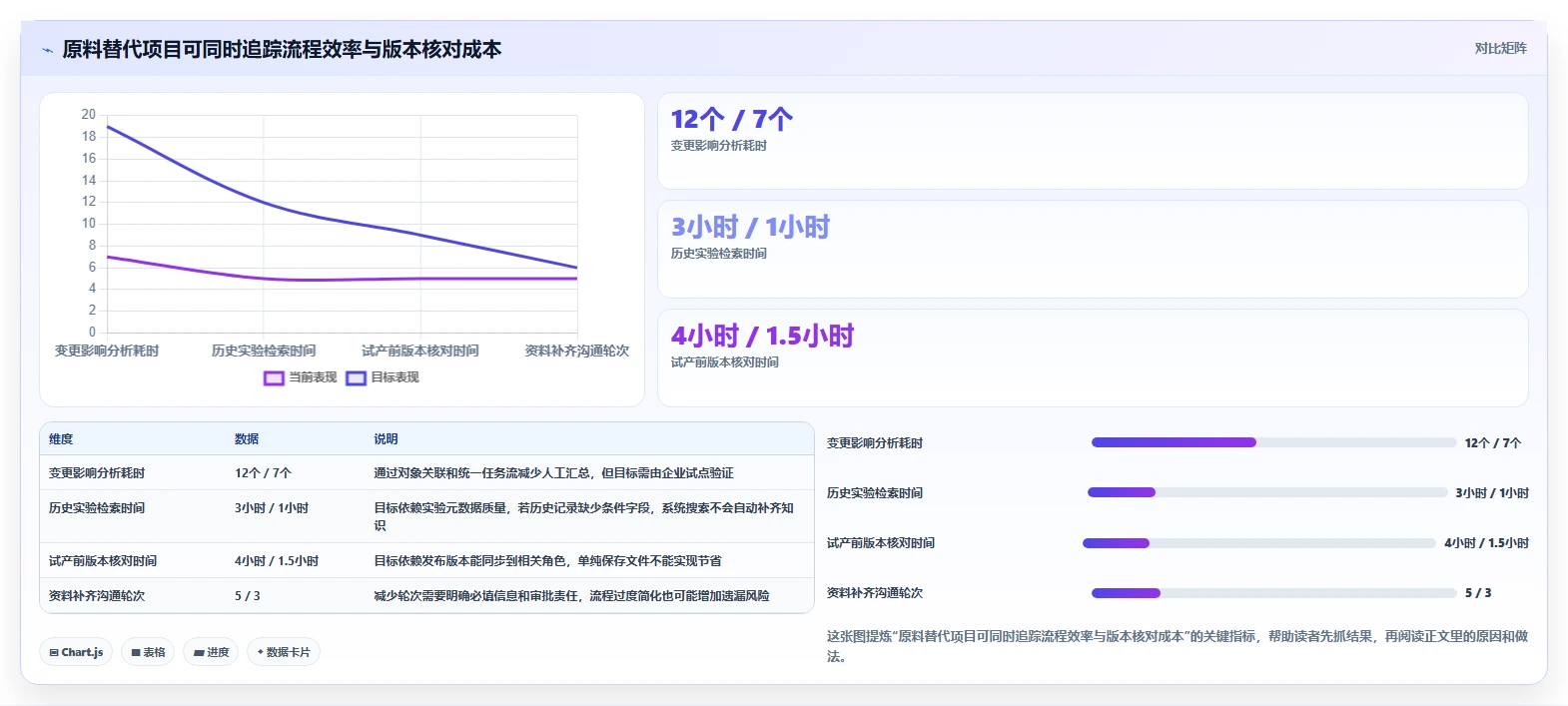
Task: Click the progress value 5 / 3
Action: pyautogui.click(x=1478, y=593)
